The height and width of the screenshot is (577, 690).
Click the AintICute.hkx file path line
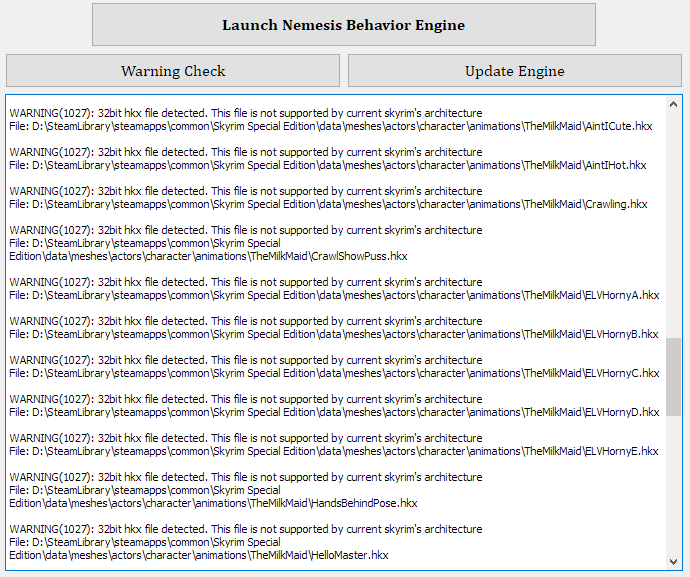tap(331, 126)
